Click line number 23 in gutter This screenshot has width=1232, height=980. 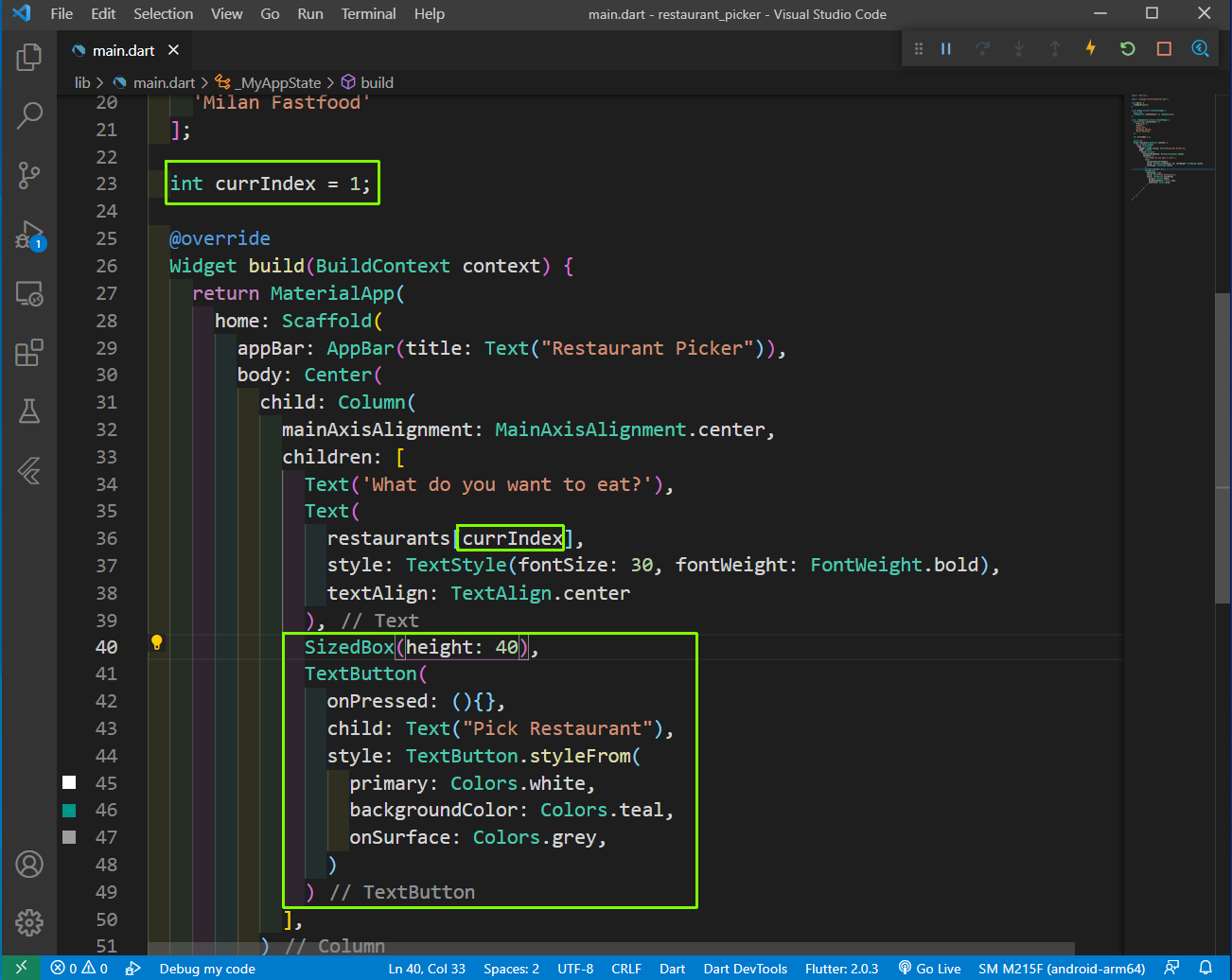(106, 184)
